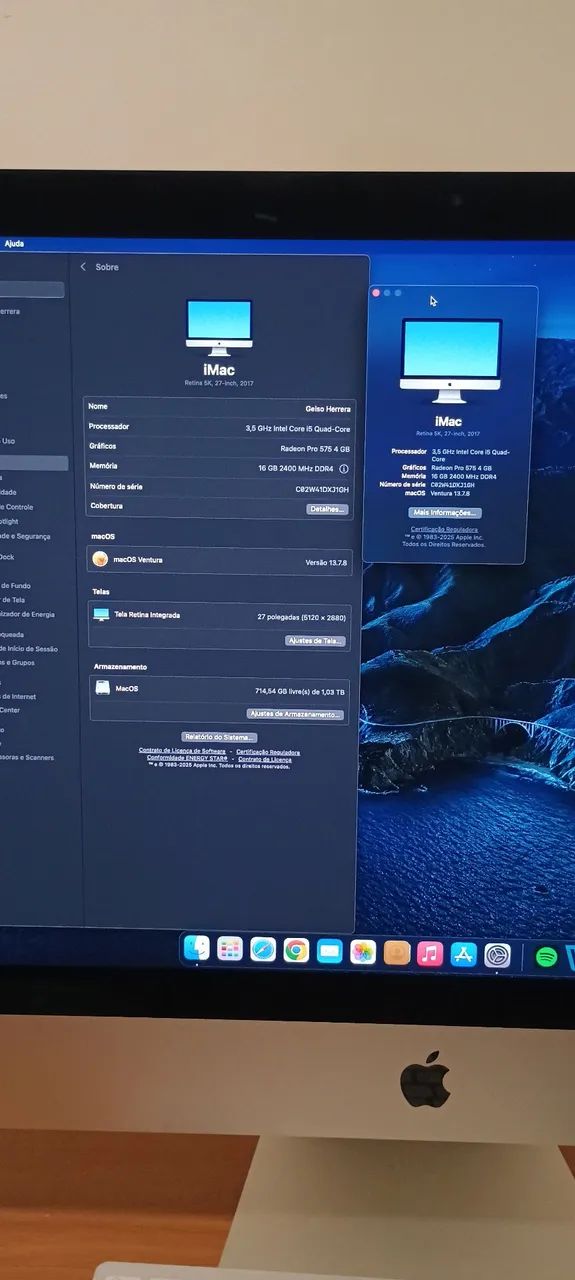This screenshot has width=575, height=1280.
Task: Click the Relatório do Sistema… button
Action: tap(219, 738)
